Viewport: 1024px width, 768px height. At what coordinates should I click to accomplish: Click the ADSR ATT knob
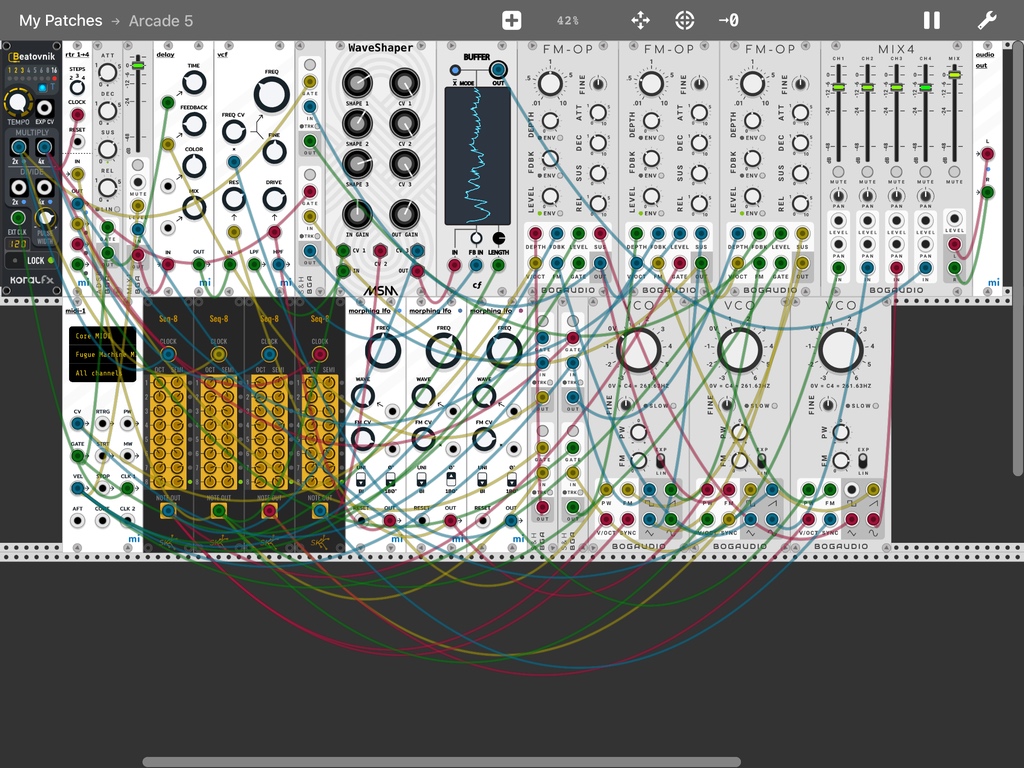pos(107,73)
